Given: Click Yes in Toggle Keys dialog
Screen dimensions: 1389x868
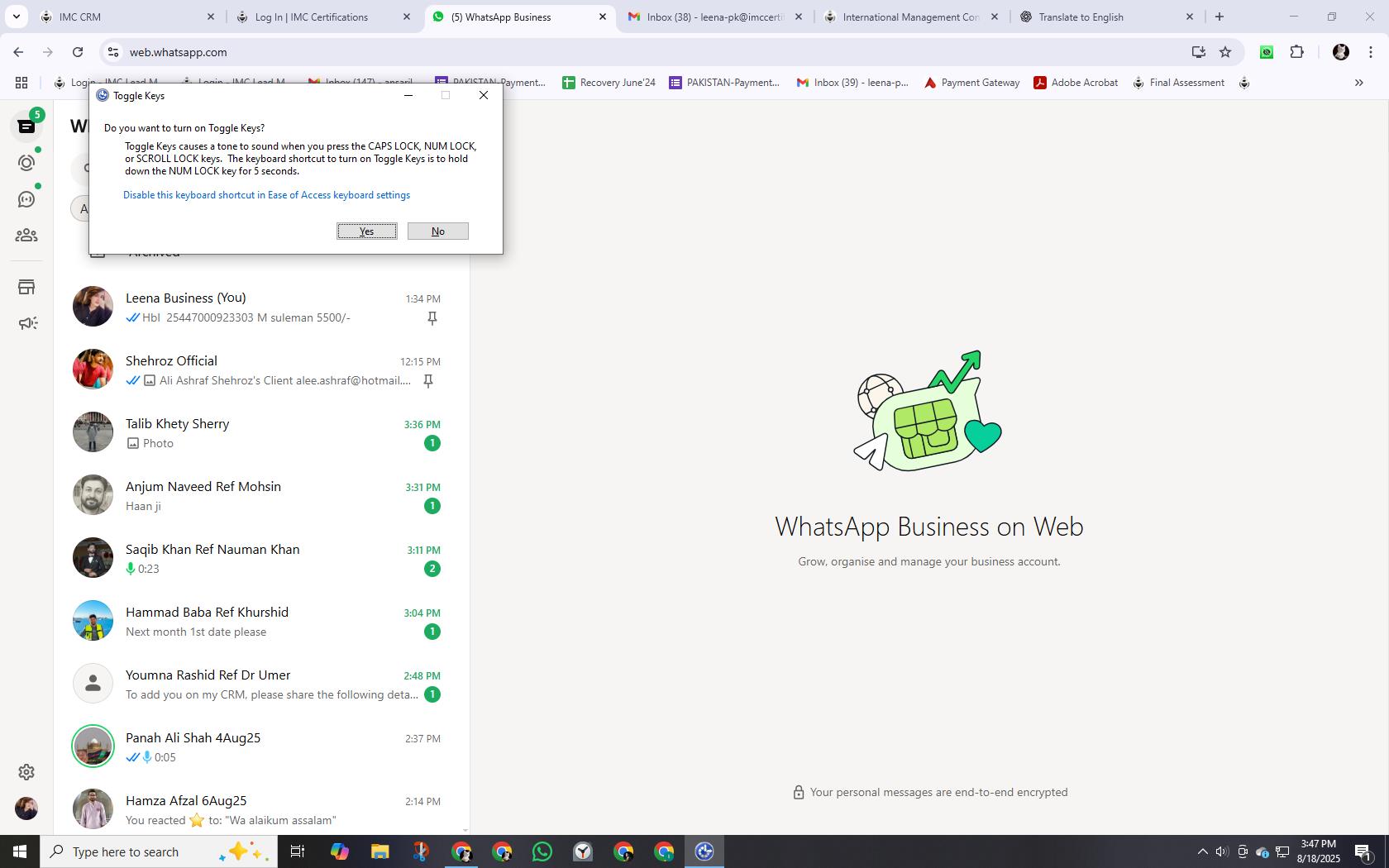Looking at the screenshot, I should pyautogui.click(x=367, y=231).
